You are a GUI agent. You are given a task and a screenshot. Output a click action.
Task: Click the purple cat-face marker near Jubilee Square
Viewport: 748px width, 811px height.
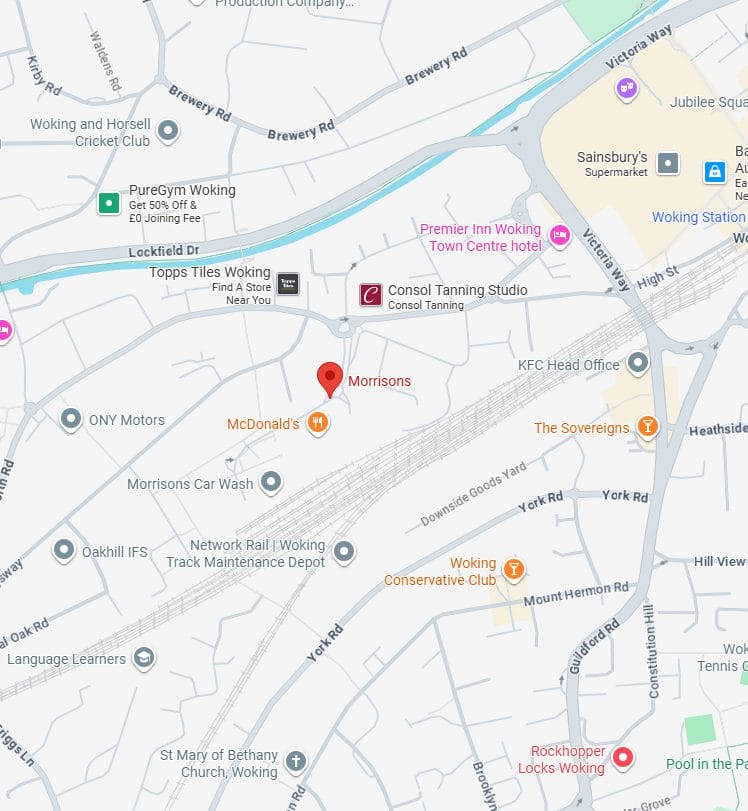[x=626, y=89]
